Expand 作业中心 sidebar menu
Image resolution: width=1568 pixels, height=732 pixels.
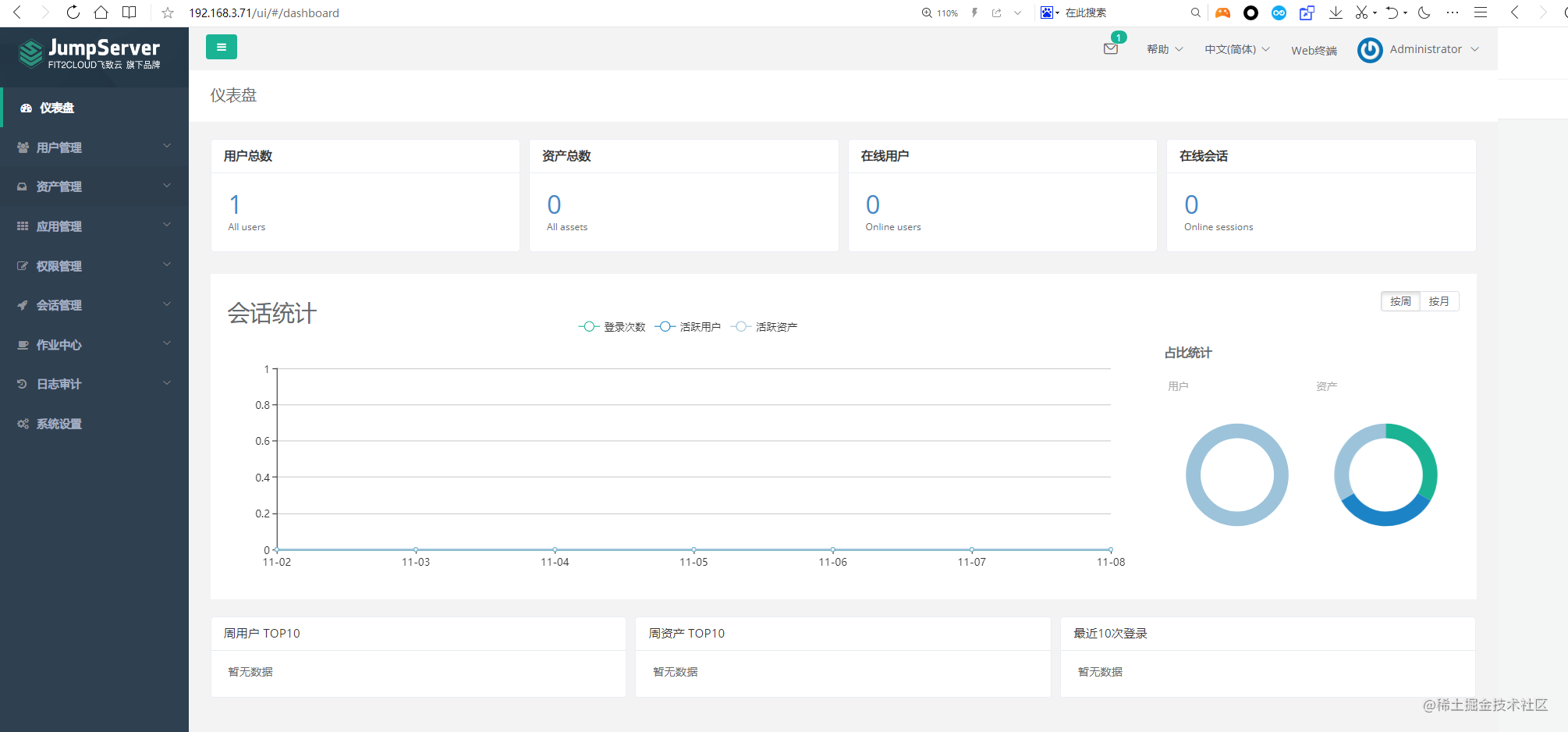[94, 345]
